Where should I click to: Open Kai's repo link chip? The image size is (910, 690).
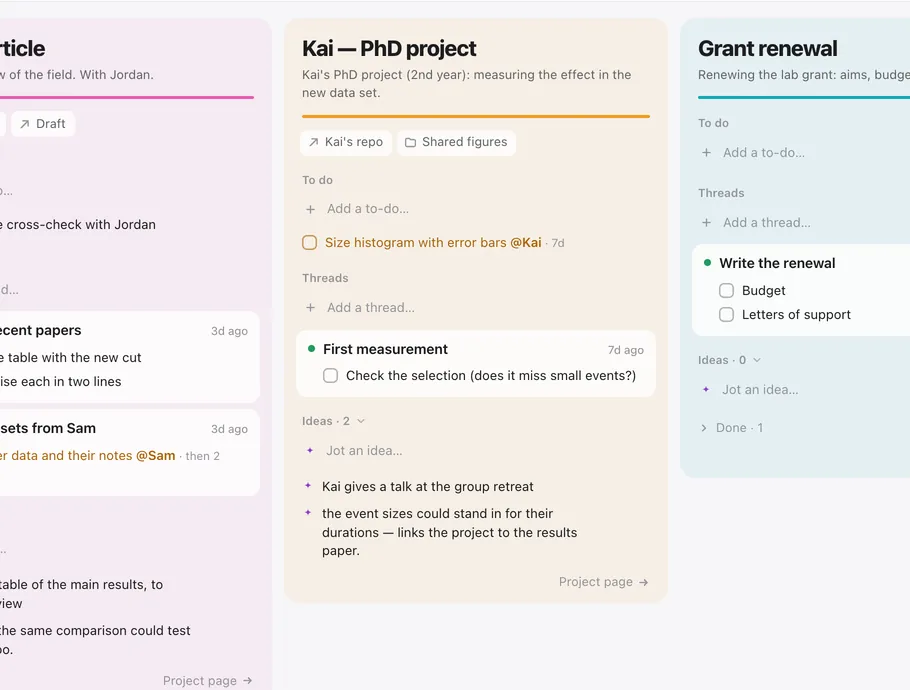[x=346, y=142]
